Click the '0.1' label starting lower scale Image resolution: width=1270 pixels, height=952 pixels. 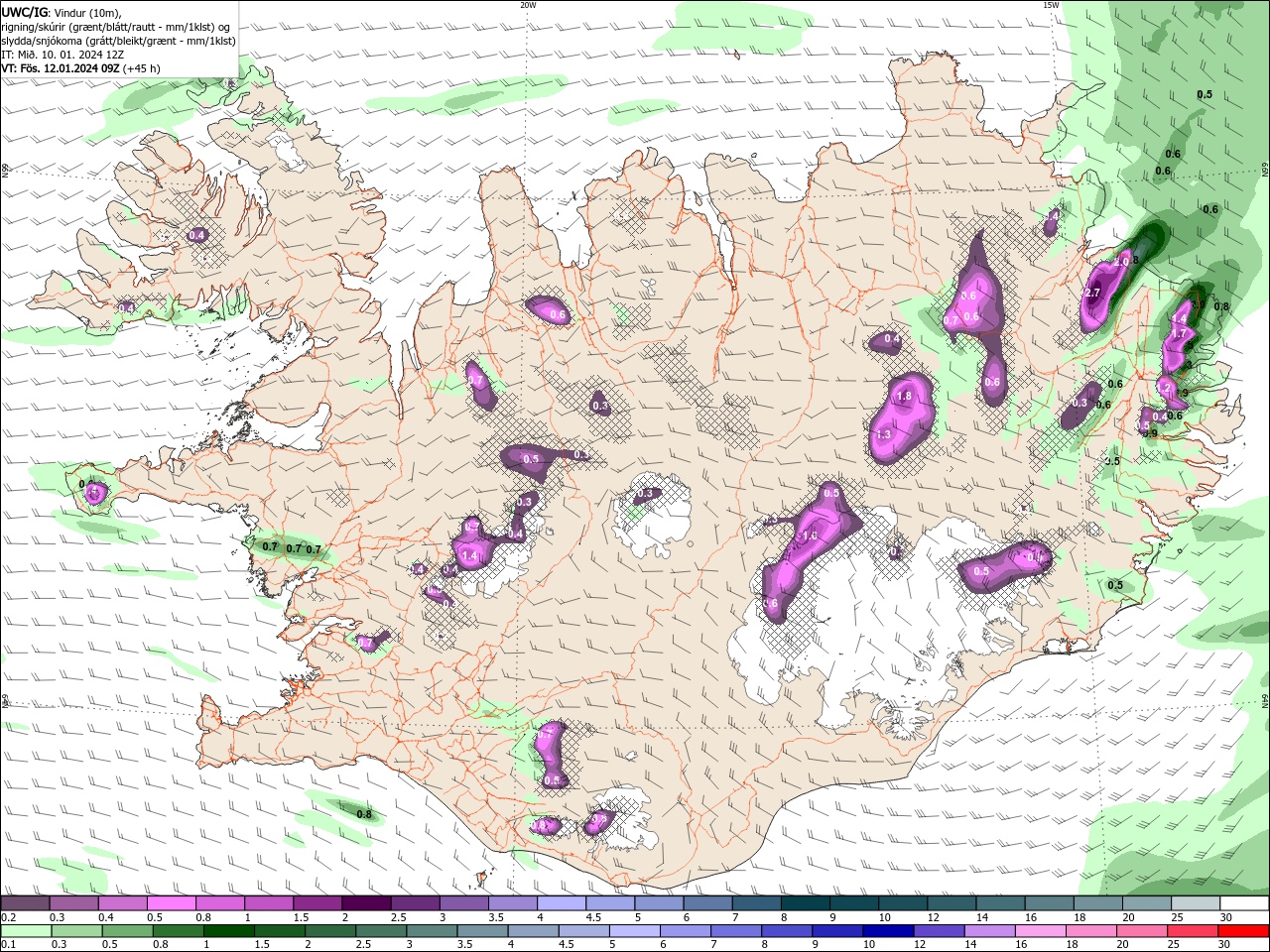click(8, 945)
